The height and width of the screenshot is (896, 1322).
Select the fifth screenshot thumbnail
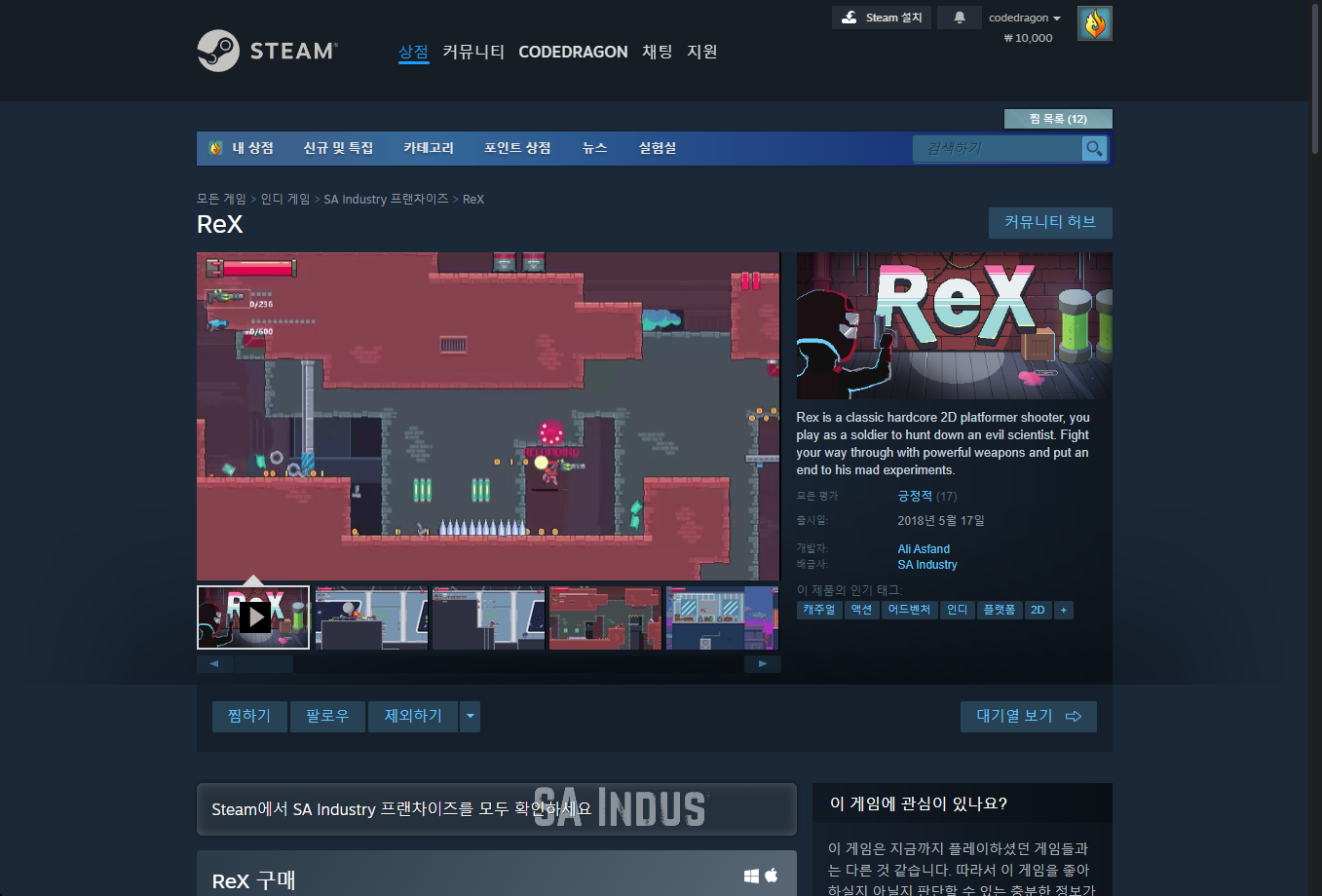pos(722,617)
